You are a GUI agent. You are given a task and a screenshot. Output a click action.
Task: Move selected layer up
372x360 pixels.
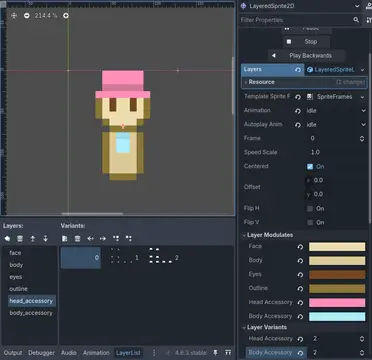pyautogui.click(x=33, y=239)
